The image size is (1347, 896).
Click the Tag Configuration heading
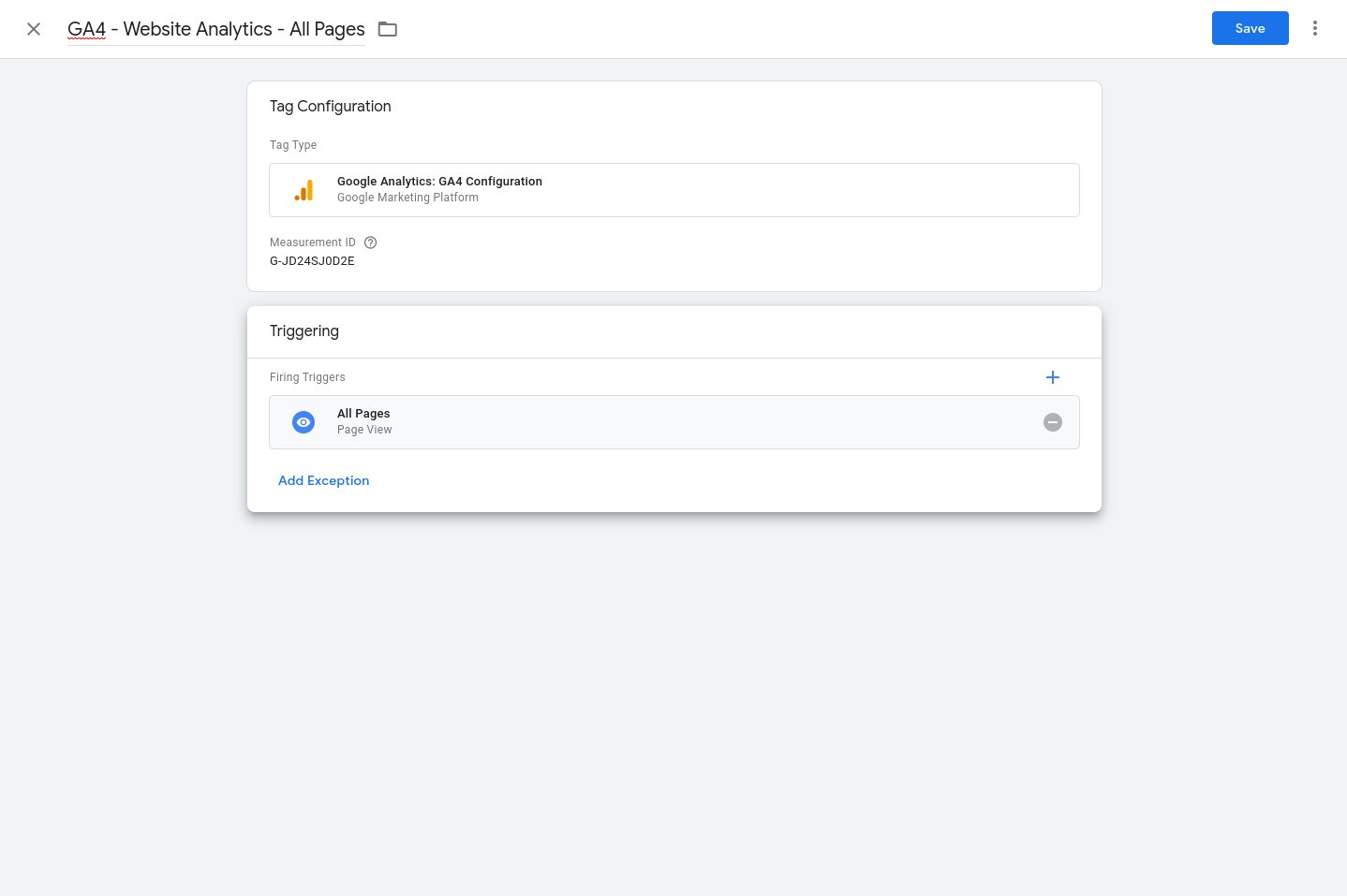click(331, 107)
